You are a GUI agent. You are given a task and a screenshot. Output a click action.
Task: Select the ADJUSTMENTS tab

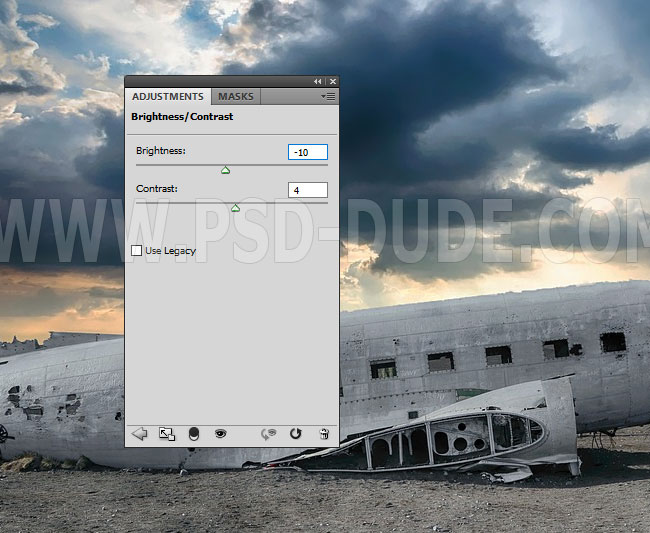tap(168, 97)
